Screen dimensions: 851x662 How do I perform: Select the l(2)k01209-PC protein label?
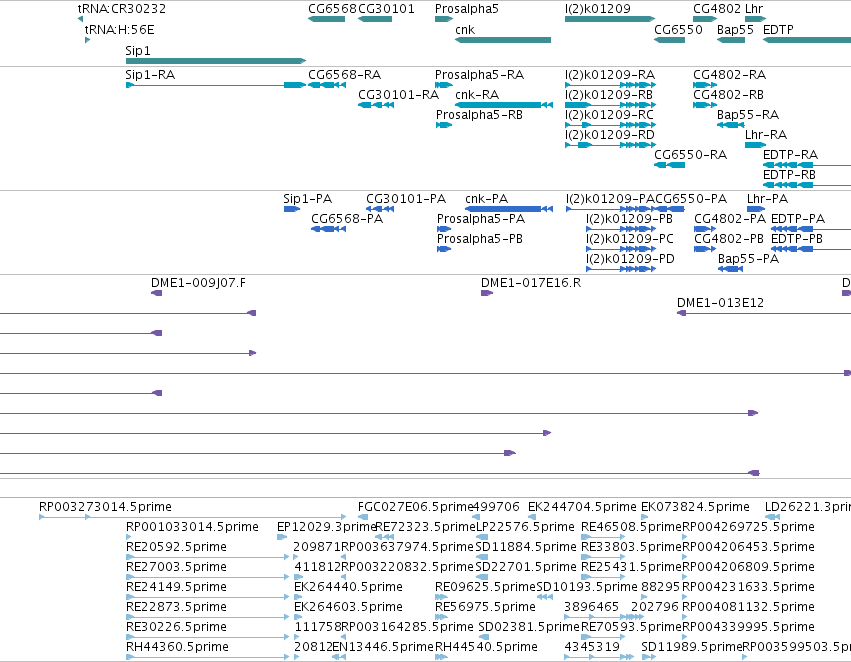click(x=630, y=239)
